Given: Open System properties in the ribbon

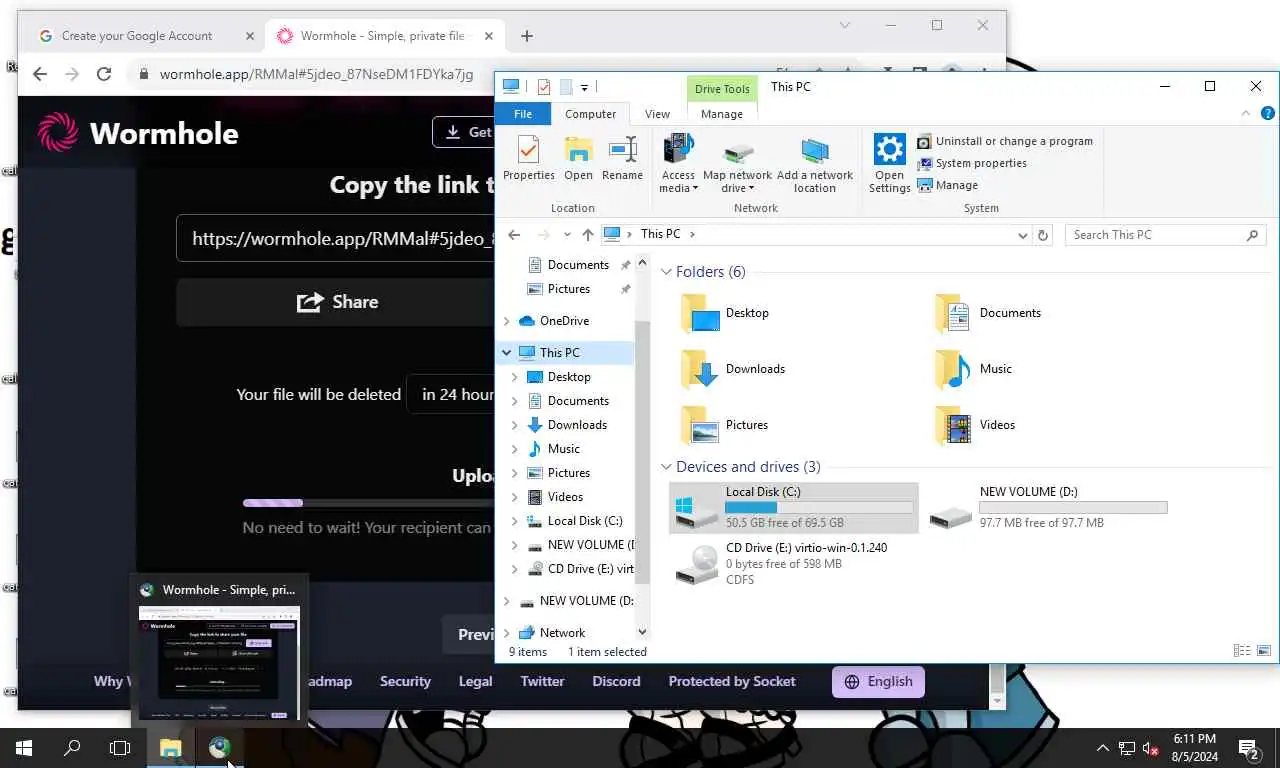Looking at the screenshot, I should tap(972, 163).
